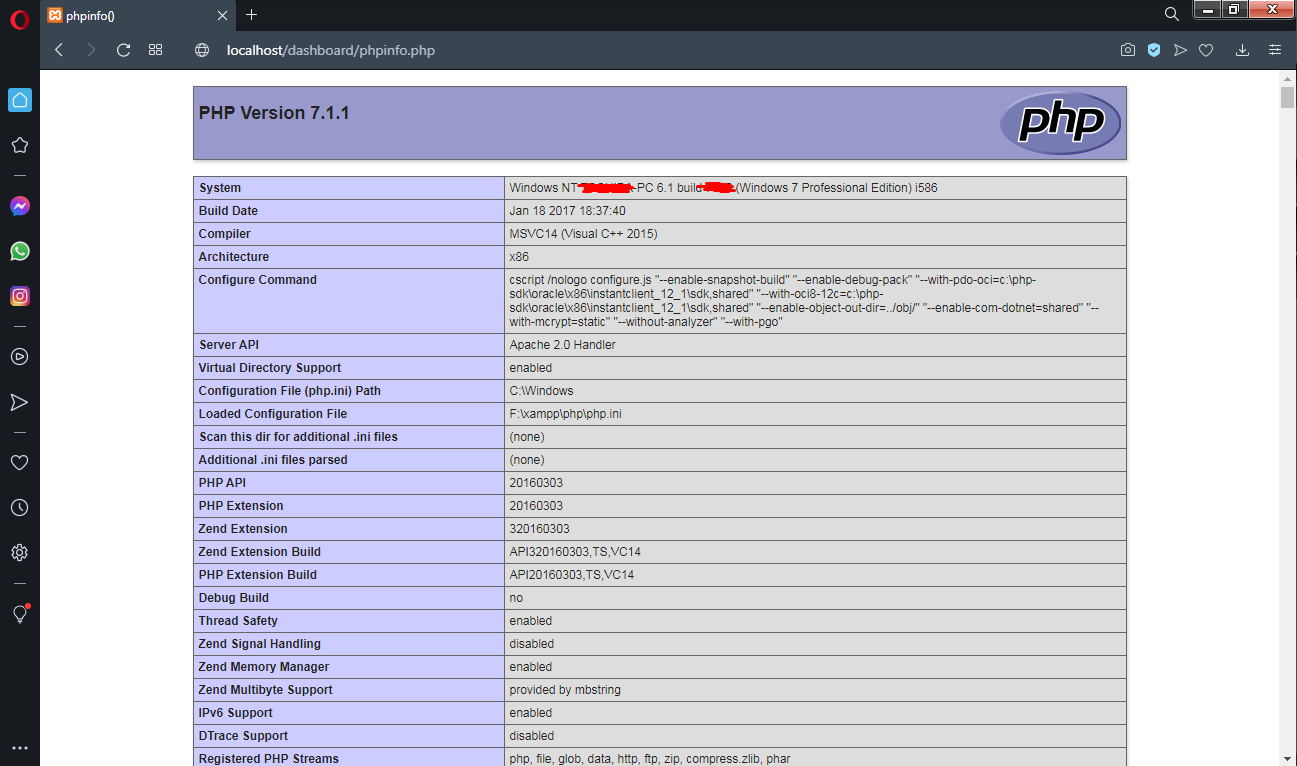The height and width of the screenshot is (766, 1297).
Task: Open My Flow arrow in the sidebar
Action: click(x=20, y=402)
